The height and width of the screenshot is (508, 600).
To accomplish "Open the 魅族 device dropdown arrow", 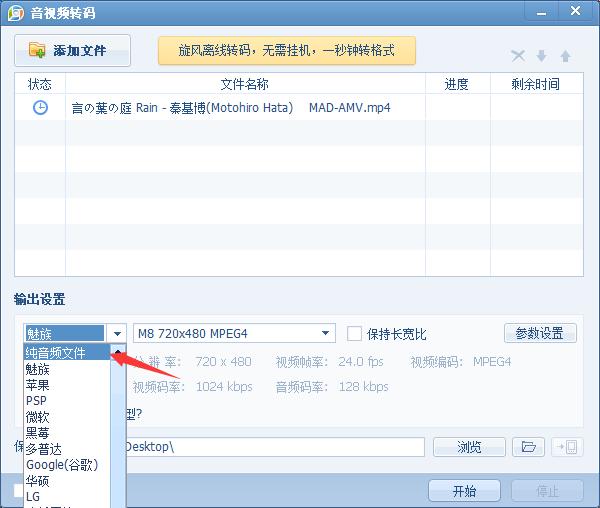I will tap(117, 334).
